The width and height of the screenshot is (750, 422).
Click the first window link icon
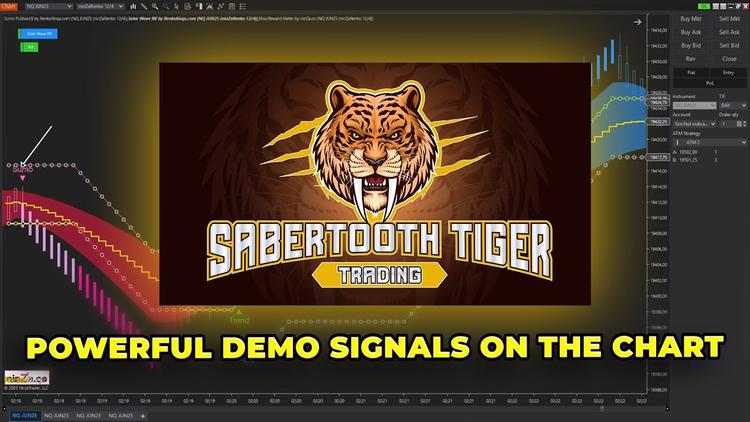point(716,6)
